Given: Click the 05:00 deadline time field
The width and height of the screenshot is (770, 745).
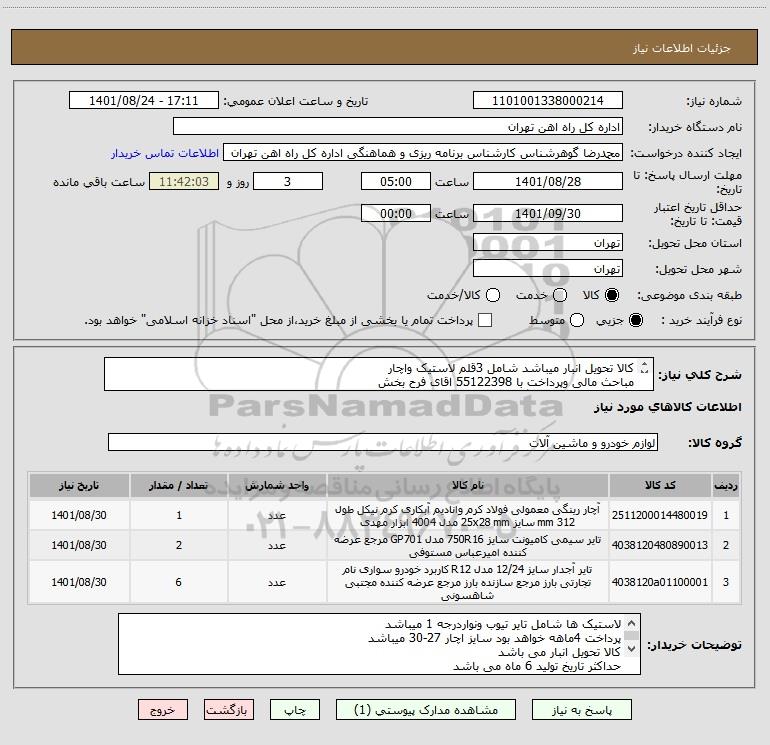Looking at the screenshot, I should pos(396,181).
